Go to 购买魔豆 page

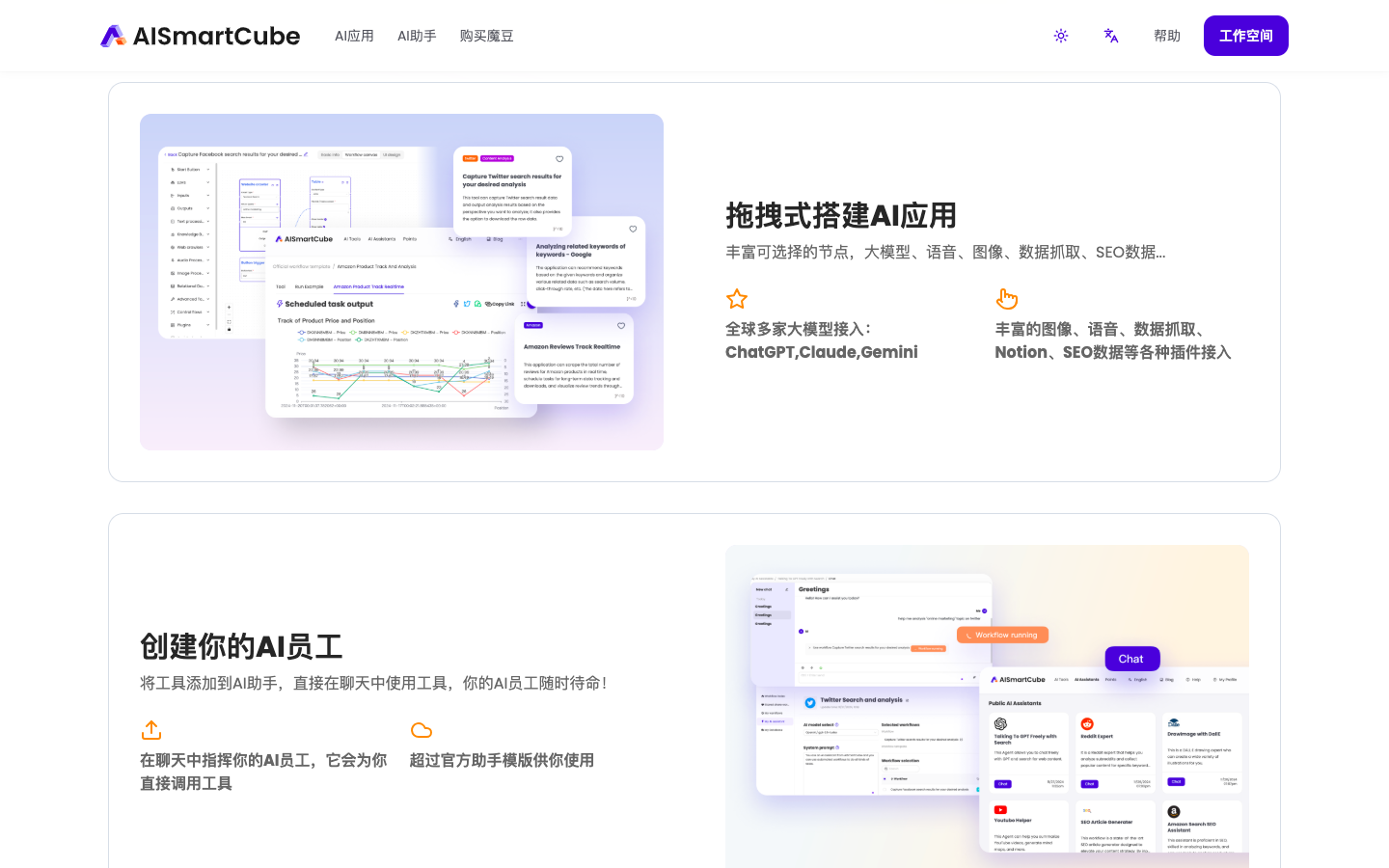coord(486,36)
